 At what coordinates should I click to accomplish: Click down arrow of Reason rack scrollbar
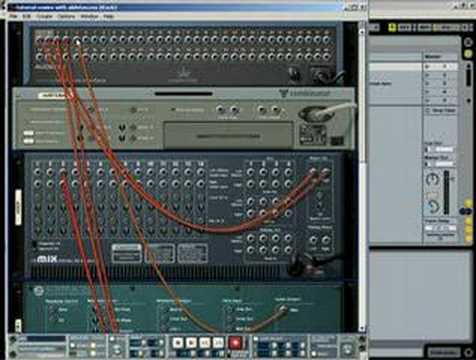362,328
